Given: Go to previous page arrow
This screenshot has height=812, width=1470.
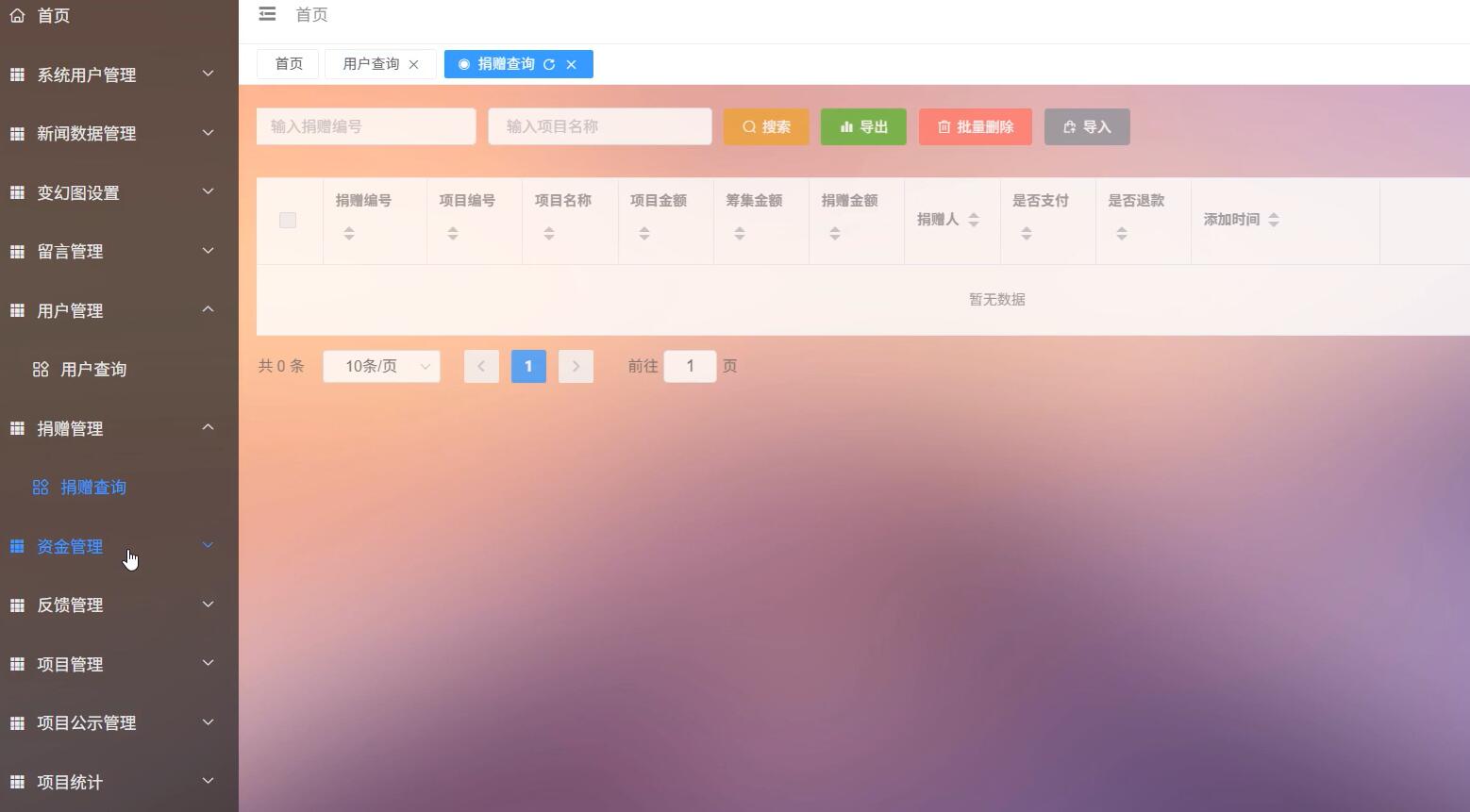Looking at the screenshot, I should point(481,367).
